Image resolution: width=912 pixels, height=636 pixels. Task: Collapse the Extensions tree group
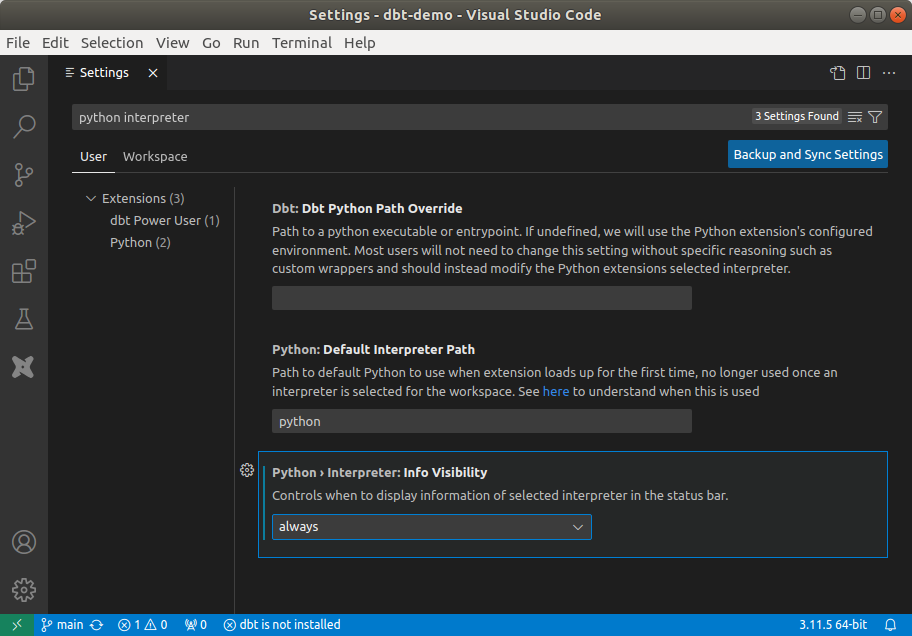pyautogui.click(x=92, y=198)
